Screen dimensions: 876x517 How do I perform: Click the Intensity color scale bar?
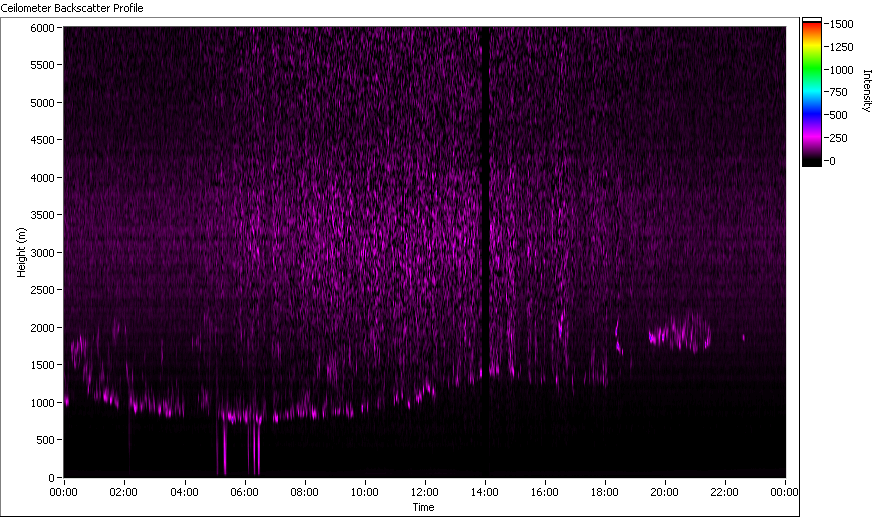tap(812, 92)
